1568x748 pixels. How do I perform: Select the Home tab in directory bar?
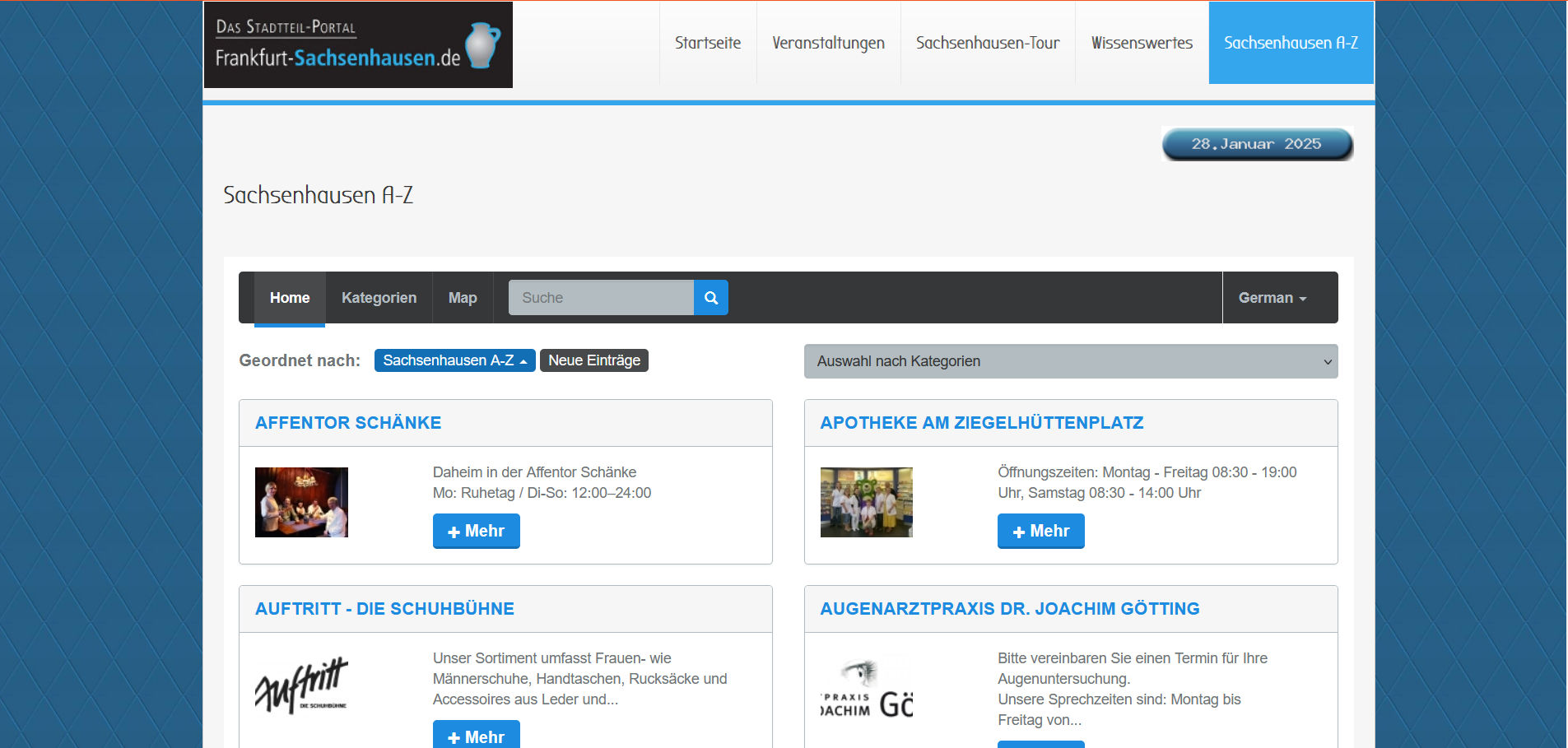tap(290, 298)
